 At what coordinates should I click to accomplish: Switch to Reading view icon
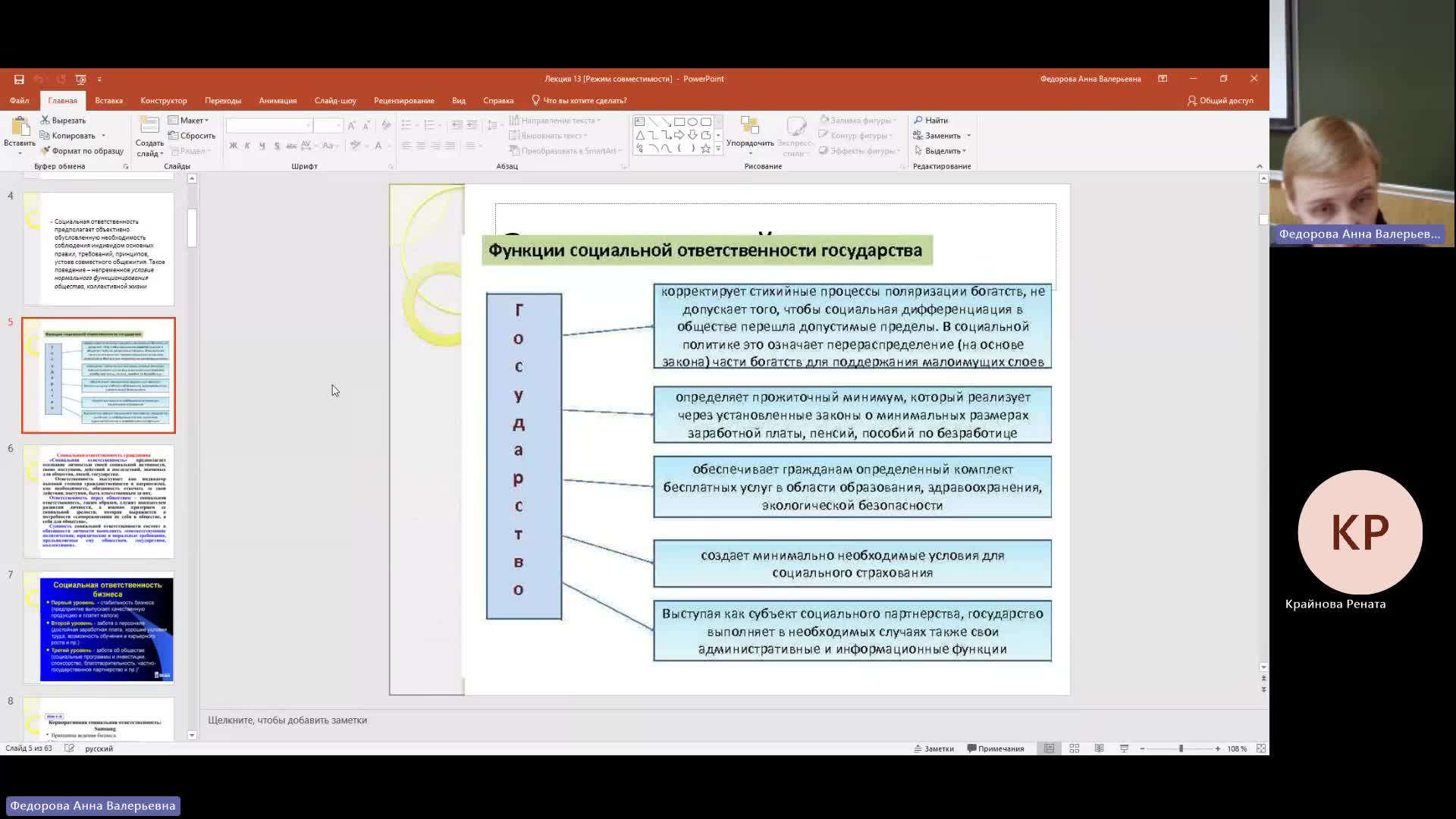[1100, 748]
